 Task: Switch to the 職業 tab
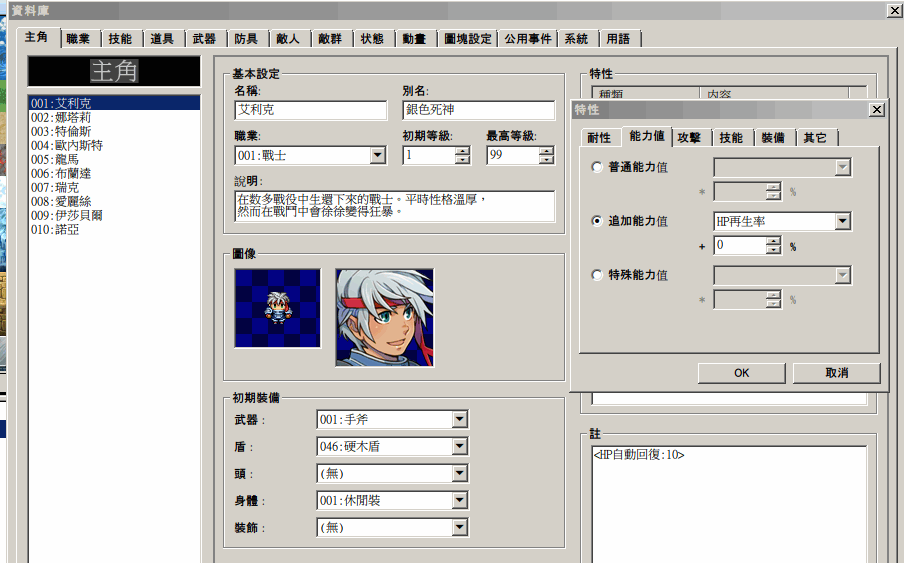[78, 39]
